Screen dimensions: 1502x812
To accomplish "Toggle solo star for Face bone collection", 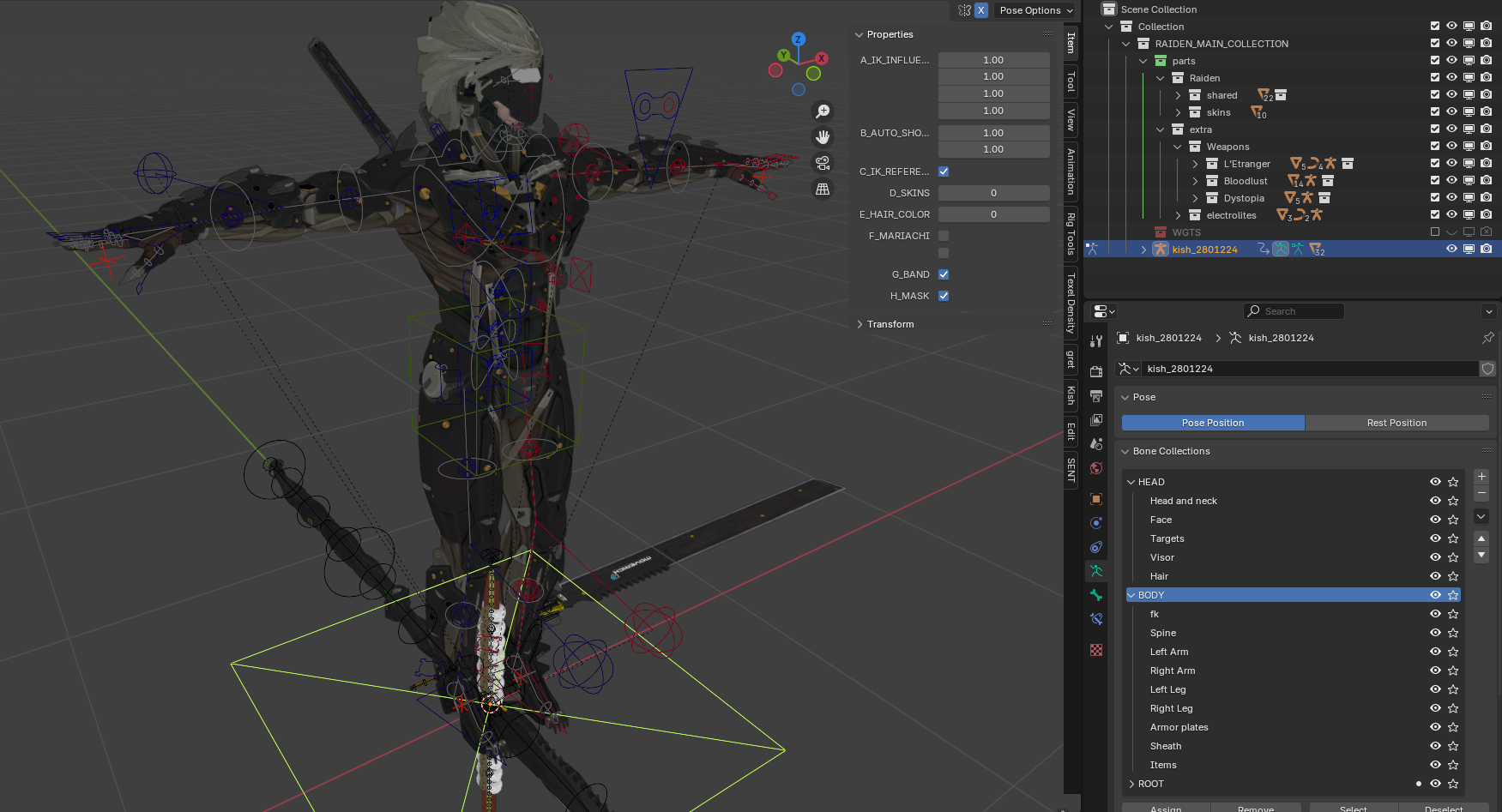I will 1453,520.
